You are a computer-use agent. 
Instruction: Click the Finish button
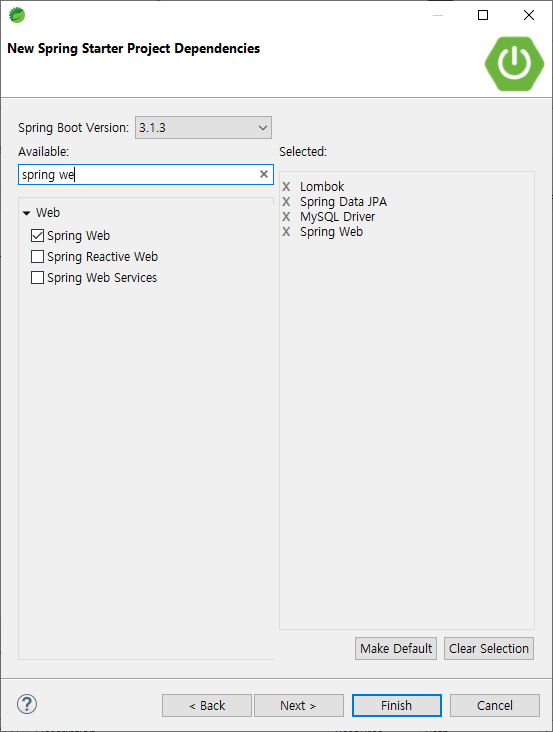(x=397, y=705)
